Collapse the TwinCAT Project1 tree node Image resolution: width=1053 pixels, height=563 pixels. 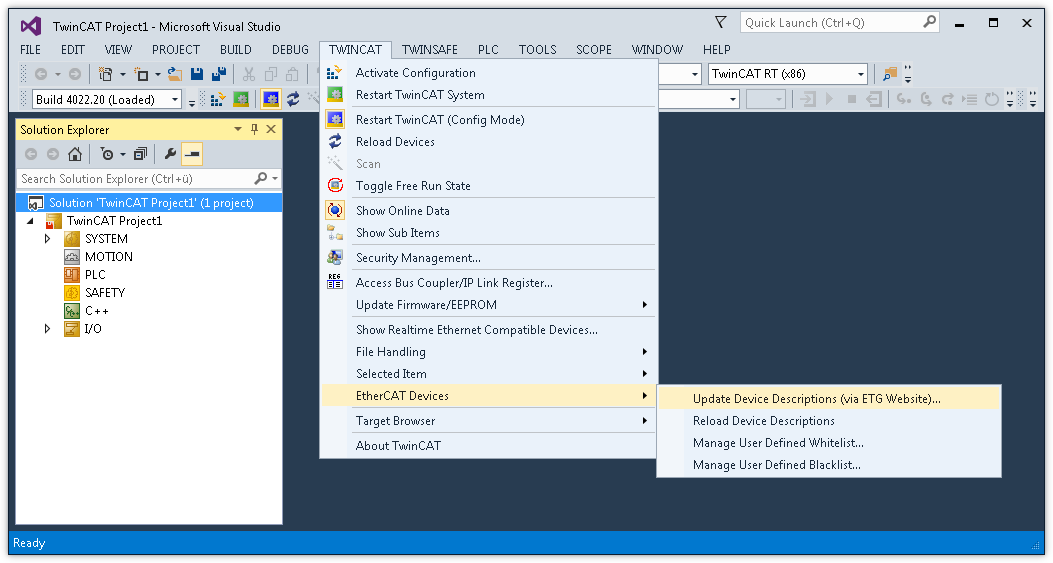tap(30, 221)
